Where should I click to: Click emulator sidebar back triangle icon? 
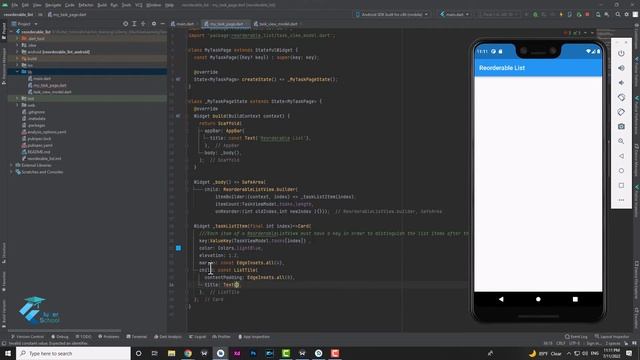621,156
